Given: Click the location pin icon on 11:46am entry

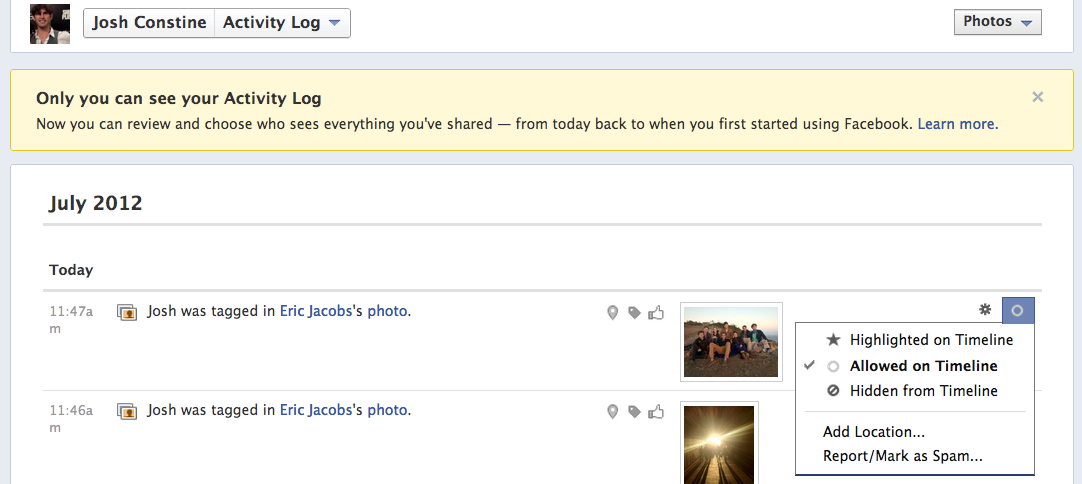Looking at the screenshot, I should 613,411.
